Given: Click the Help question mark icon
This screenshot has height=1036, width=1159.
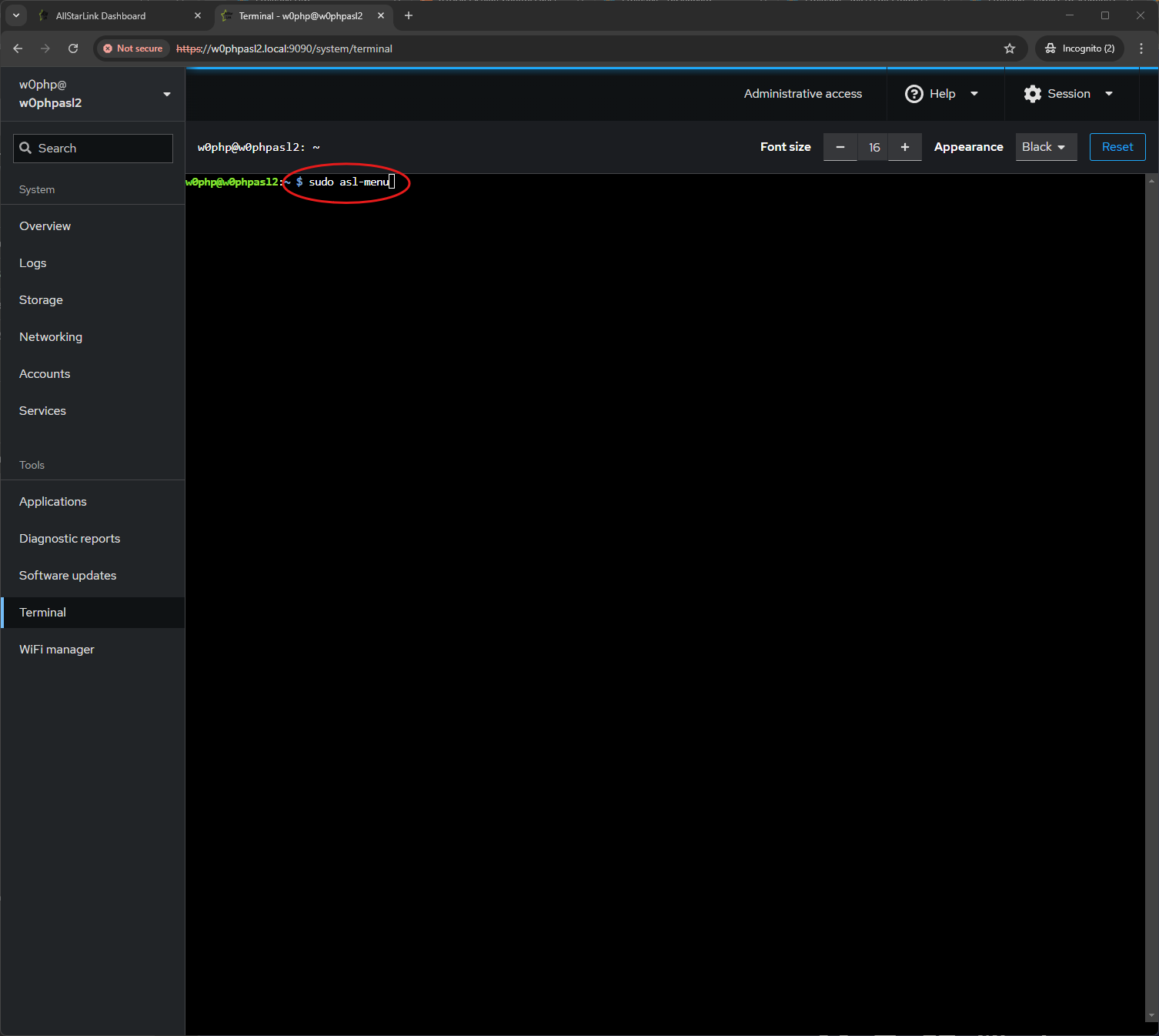Looking at the screenshot, I should tap(914, 94).
